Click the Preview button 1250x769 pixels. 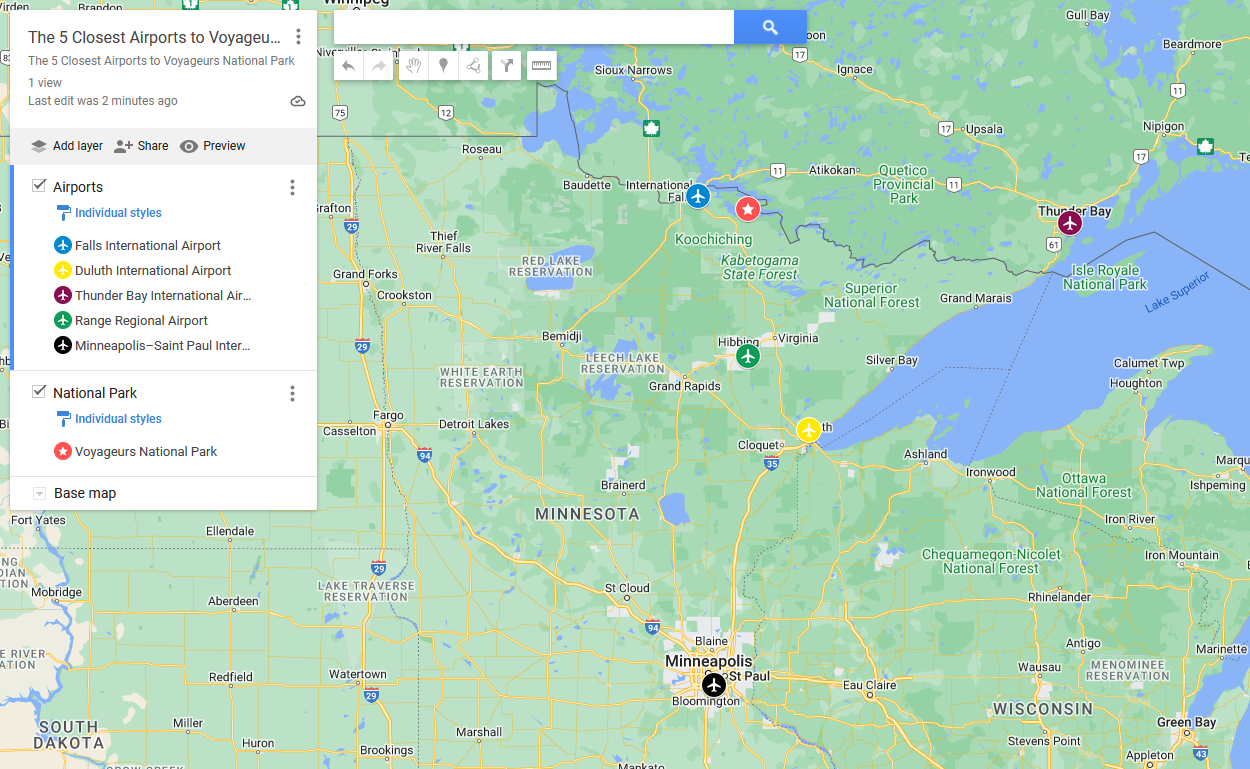(x=212, y=146)
